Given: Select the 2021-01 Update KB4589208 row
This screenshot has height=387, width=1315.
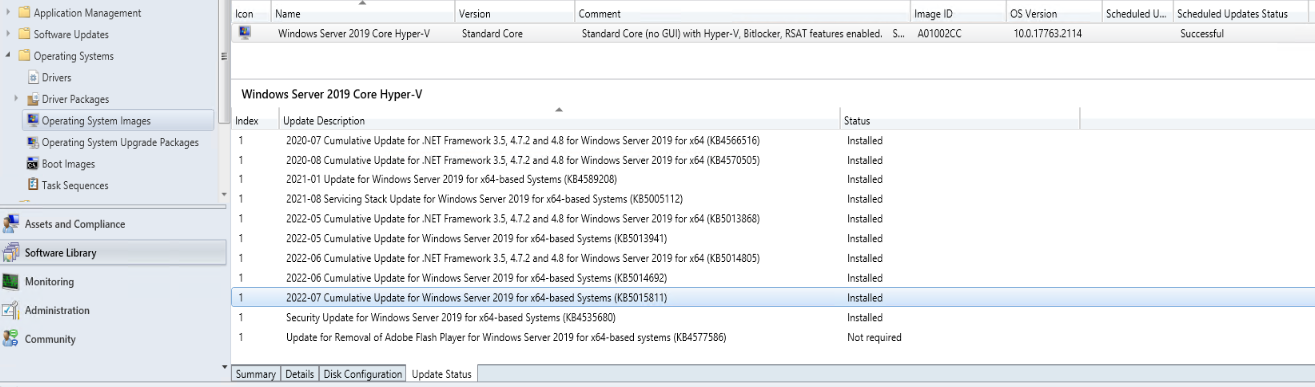Looking at the screenshot, I should coord(772,179).
